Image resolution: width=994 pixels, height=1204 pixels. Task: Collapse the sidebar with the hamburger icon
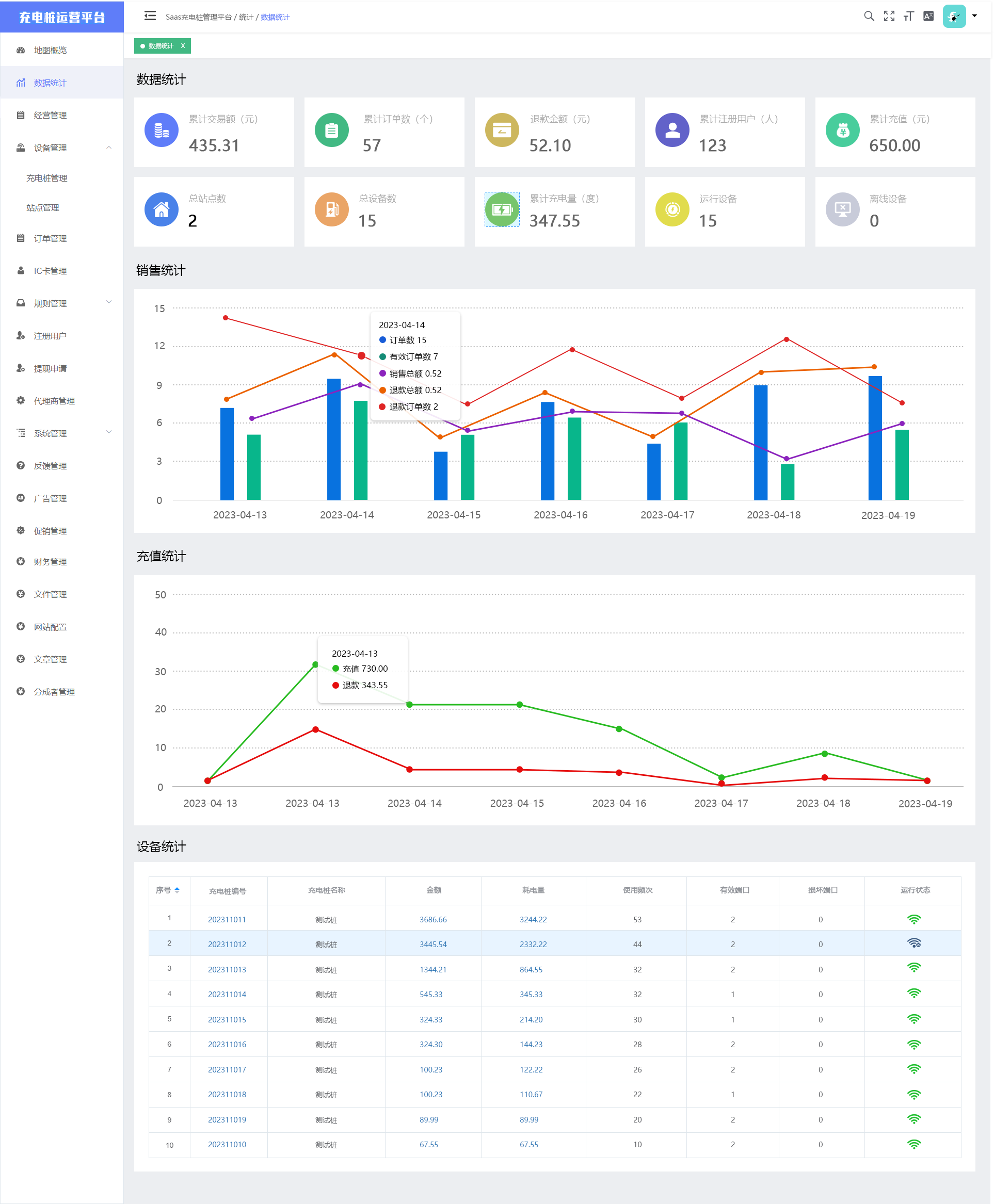(x=150, y=16)
